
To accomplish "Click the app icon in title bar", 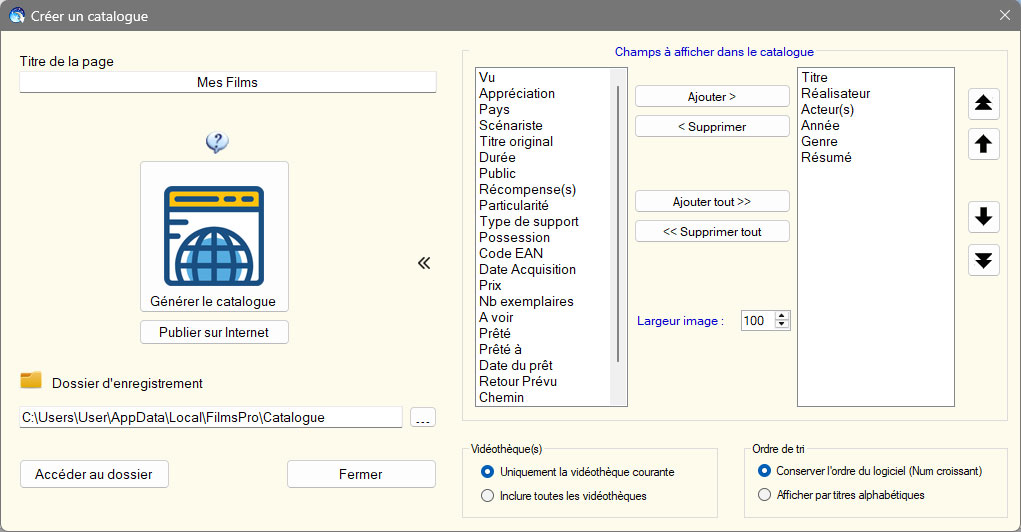I will point(17,15).
